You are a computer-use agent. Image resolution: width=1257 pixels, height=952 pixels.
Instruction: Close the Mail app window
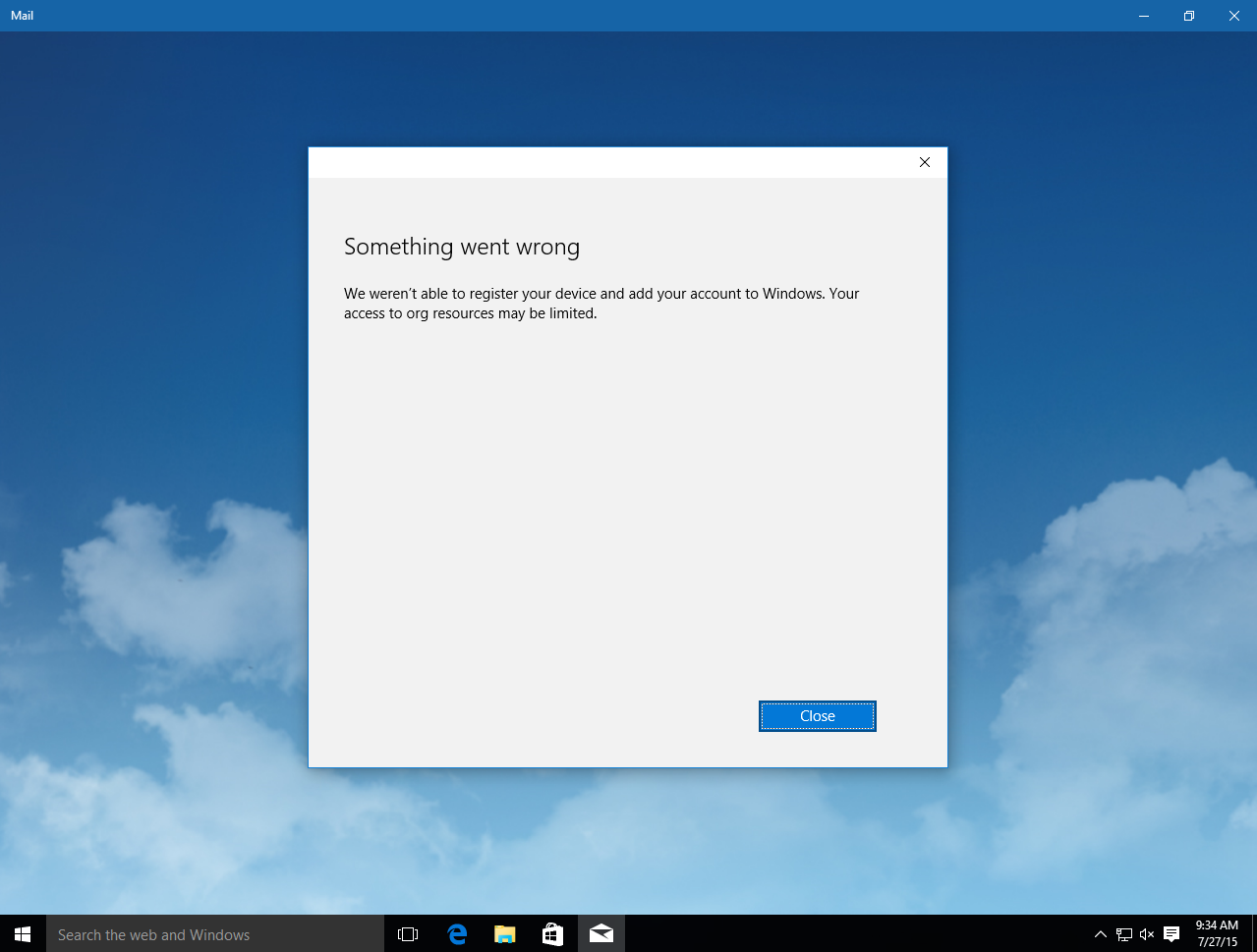point(1234,16)
